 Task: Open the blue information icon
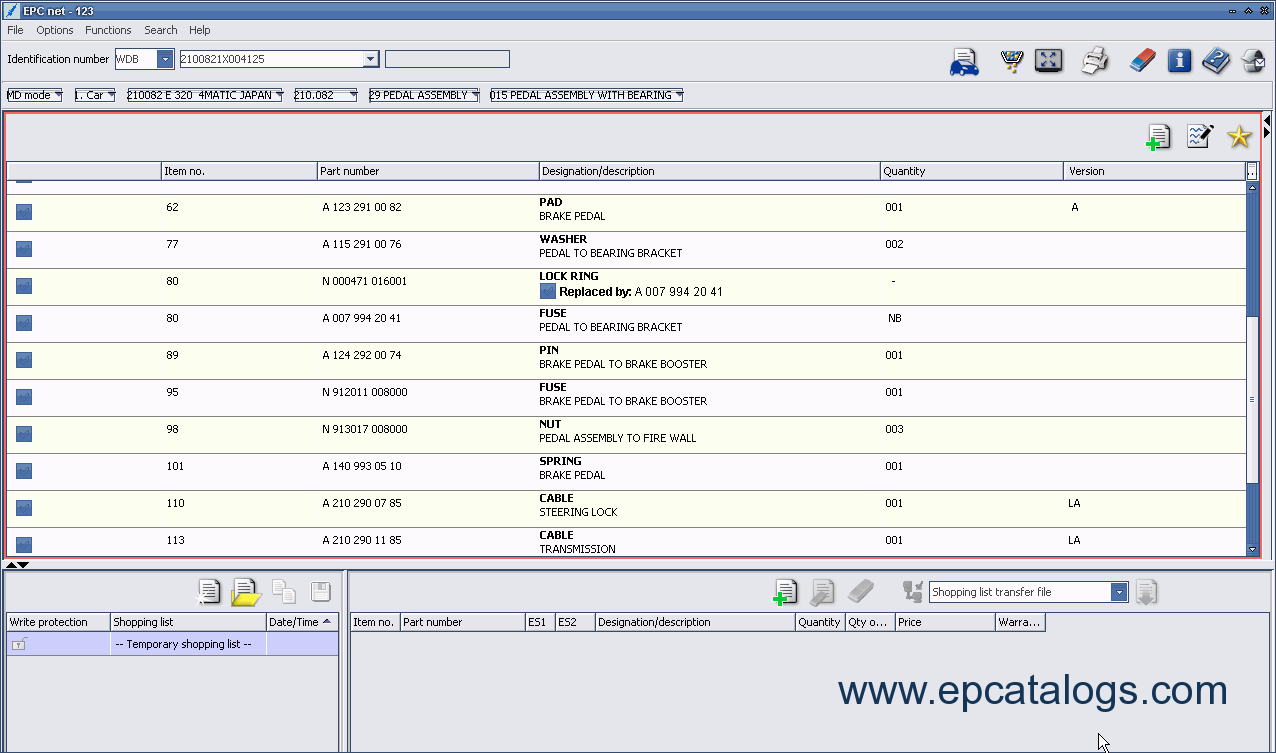pos(1179,61)
